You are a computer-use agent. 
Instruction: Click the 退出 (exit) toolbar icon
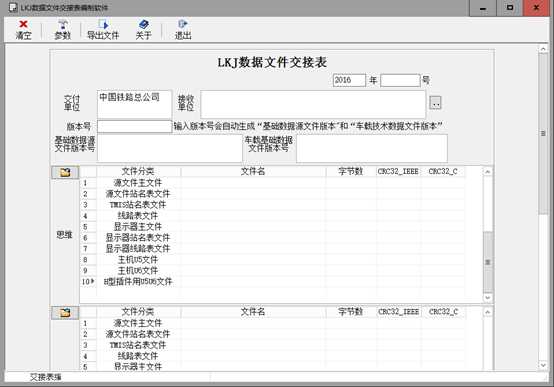coord(183,30)
